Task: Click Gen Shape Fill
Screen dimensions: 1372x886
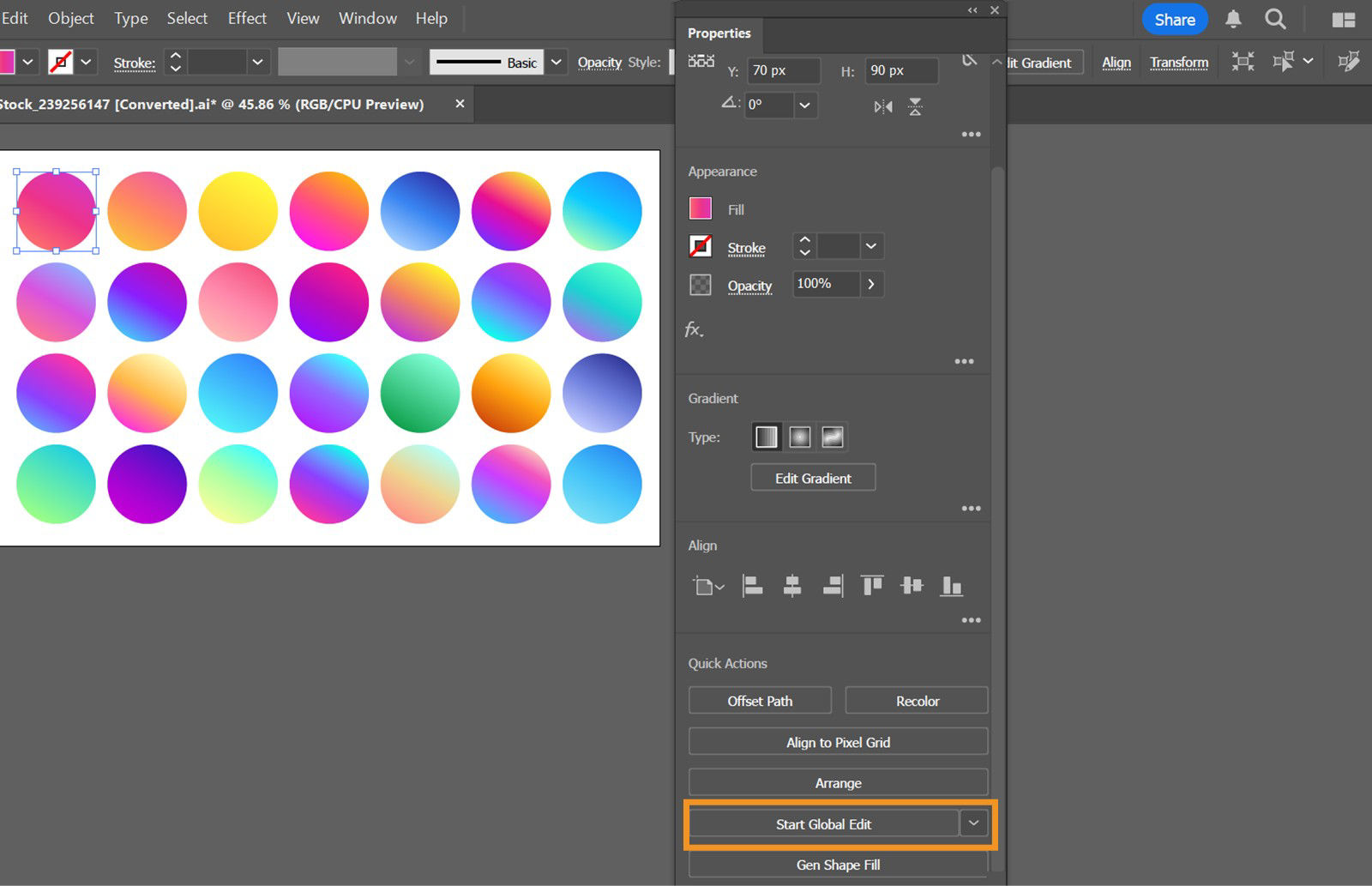Action: [838, 865]
